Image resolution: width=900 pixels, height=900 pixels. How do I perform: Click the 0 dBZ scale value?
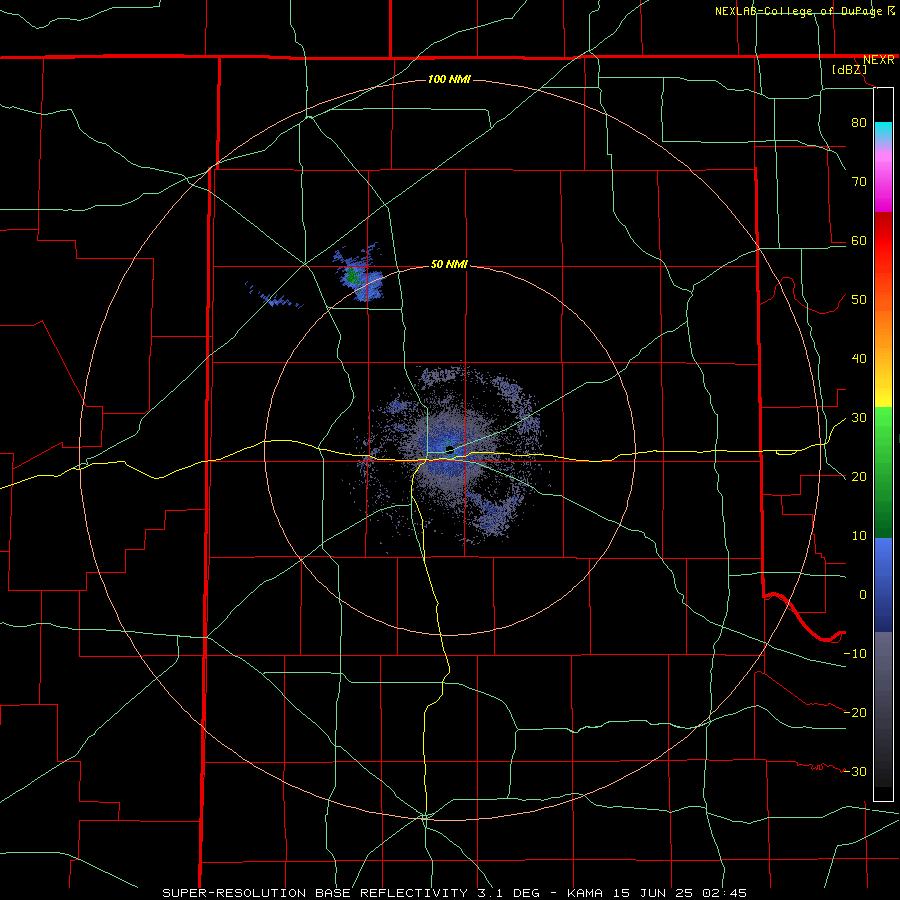863,595
